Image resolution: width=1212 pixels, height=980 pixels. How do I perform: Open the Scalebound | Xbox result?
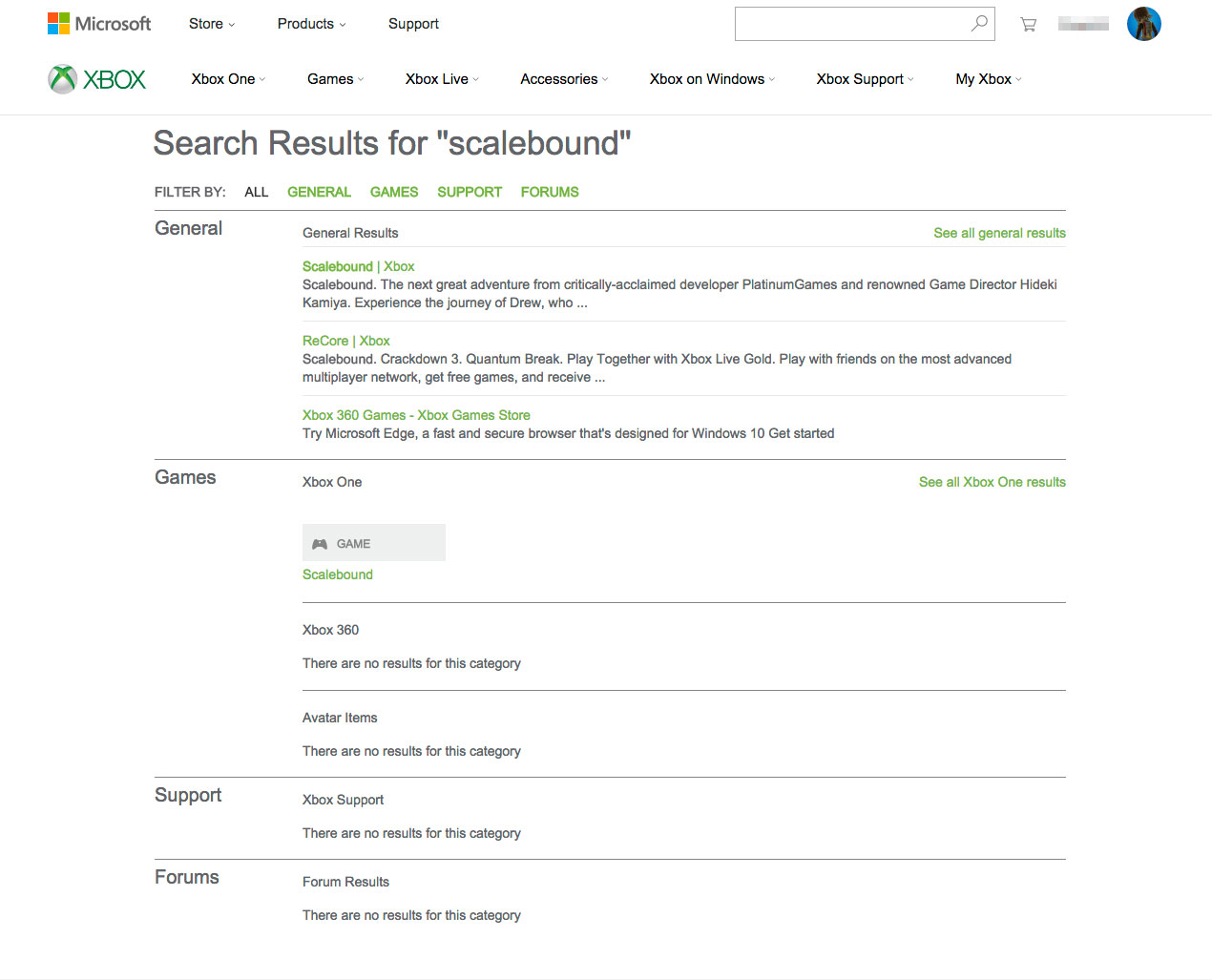click(358, 266)
